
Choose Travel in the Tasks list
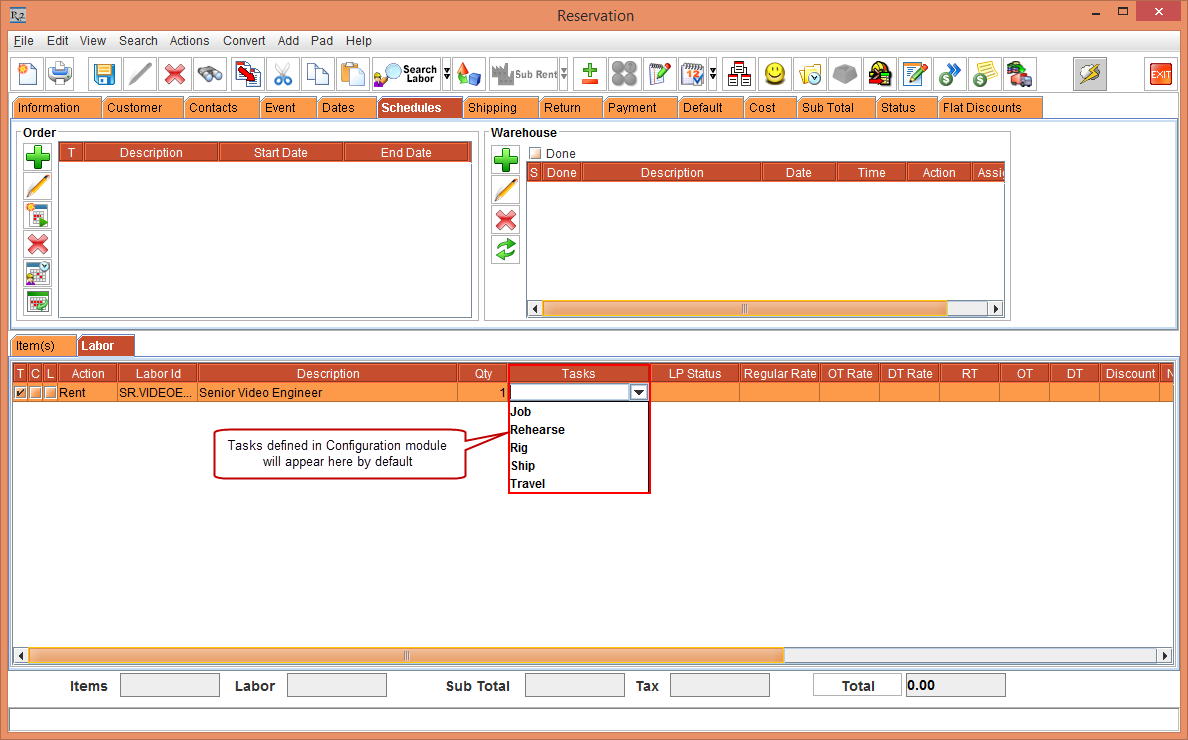[x=528, y=484]
